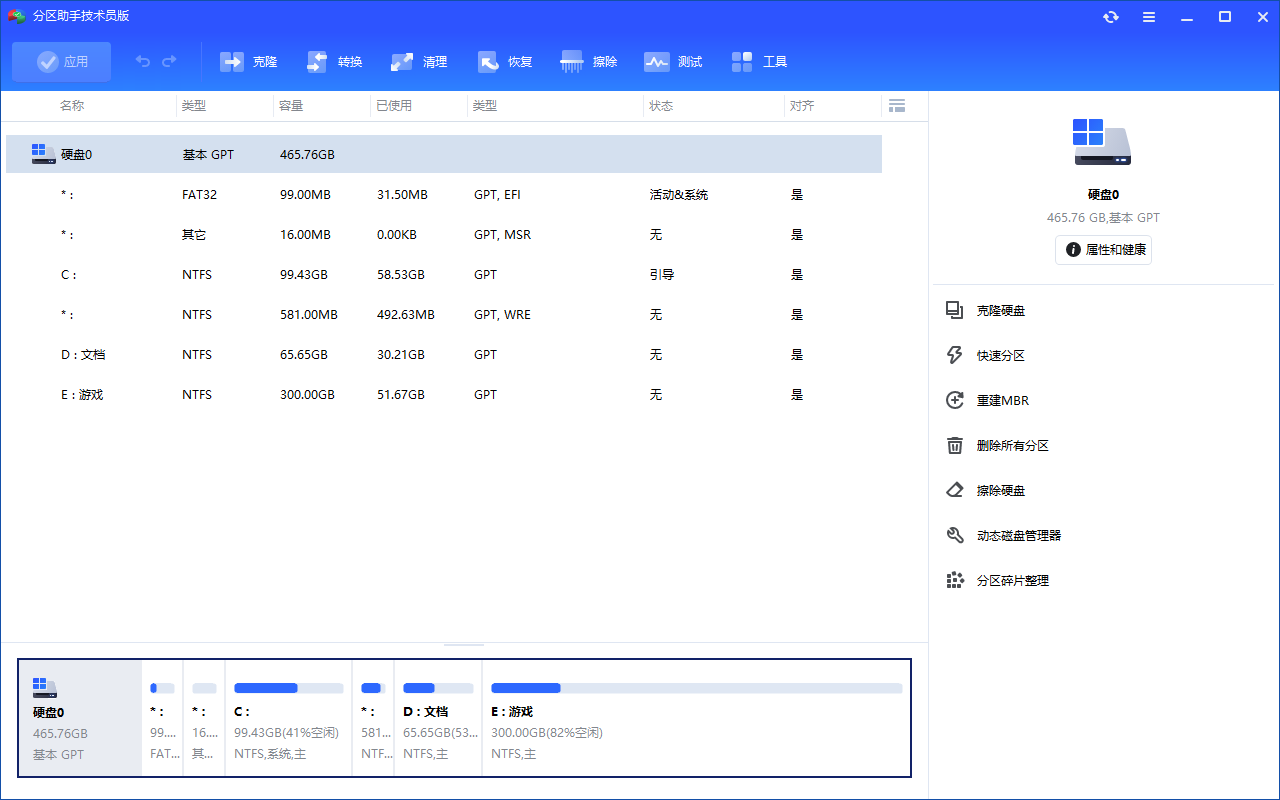Click the list layout icon in the table header
The height and width of the screenshot is (800, 1280).
(897, 105)
